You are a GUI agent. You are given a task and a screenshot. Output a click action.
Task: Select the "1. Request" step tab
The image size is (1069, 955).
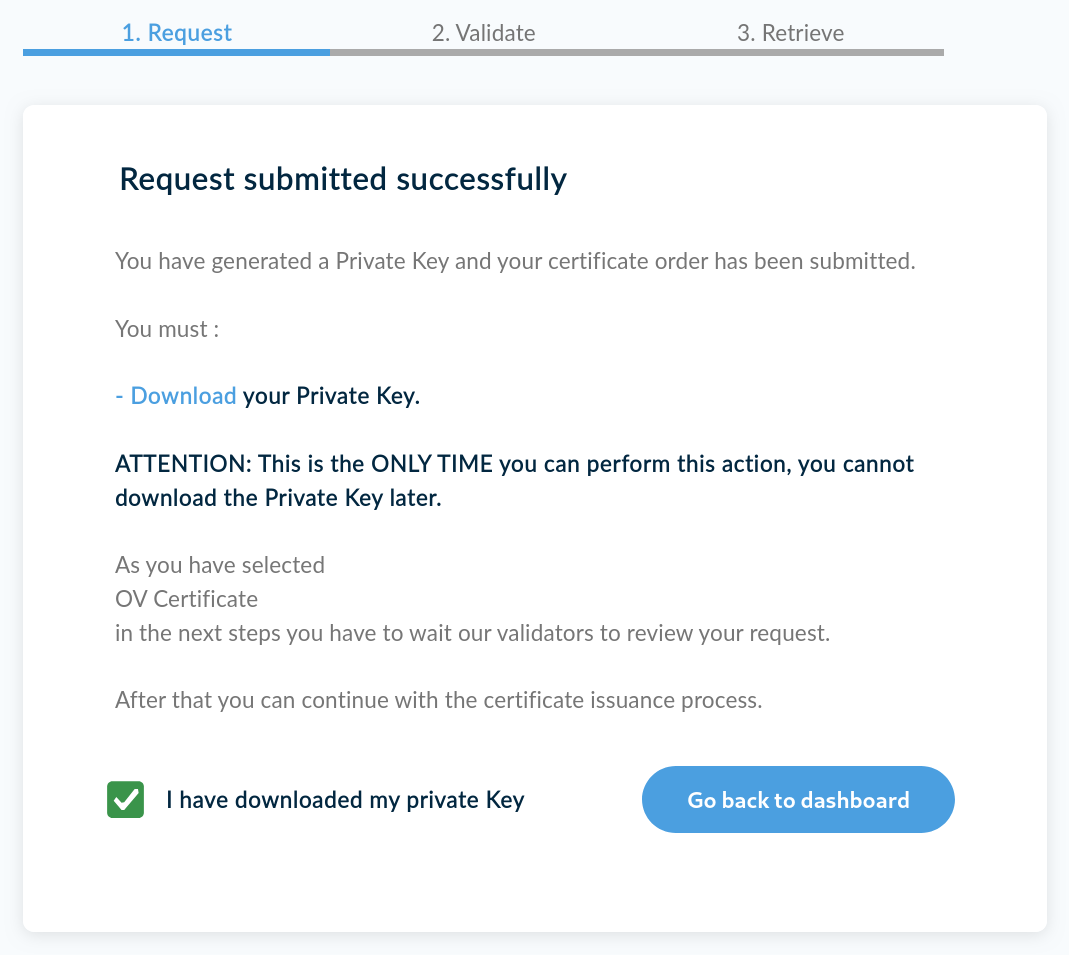click(x=176, y=32)
